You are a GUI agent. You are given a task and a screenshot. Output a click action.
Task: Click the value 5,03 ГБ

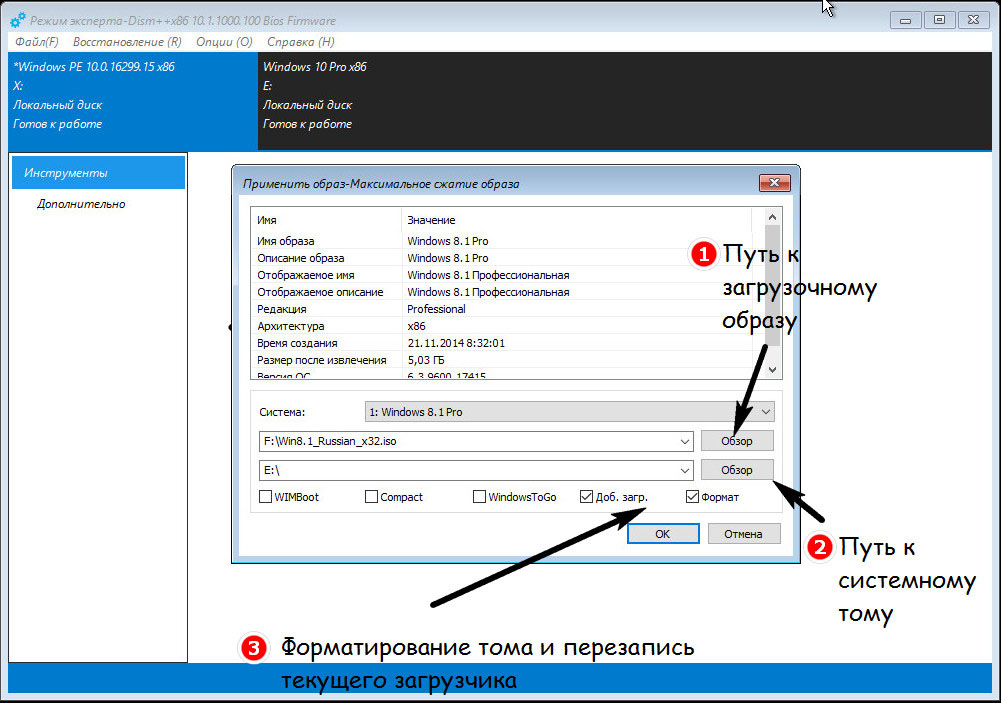click(x=426, y=360)
